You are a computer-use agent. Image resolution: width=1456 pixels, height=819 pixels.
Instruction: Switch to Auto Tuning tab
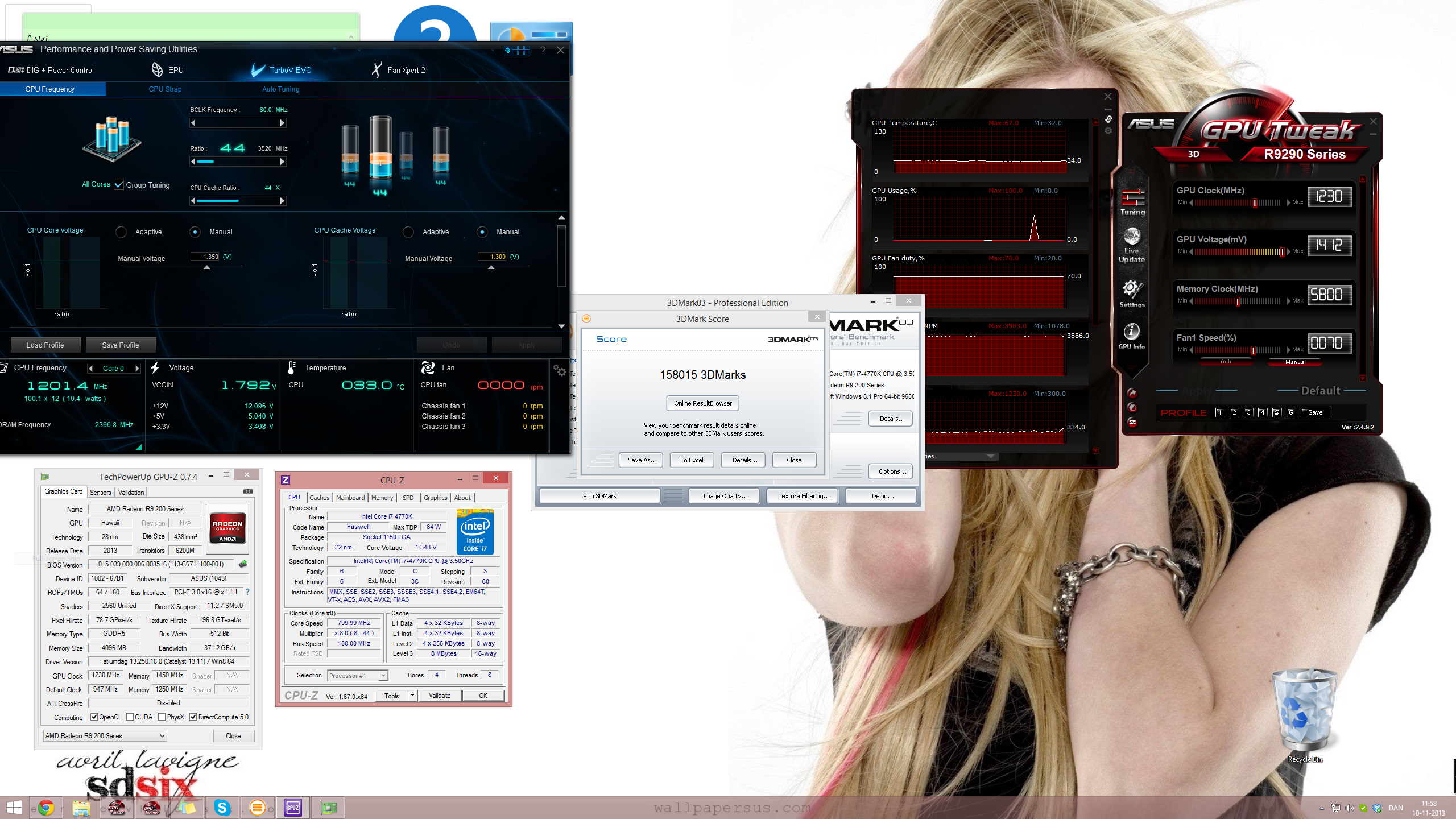coord(280,89)
